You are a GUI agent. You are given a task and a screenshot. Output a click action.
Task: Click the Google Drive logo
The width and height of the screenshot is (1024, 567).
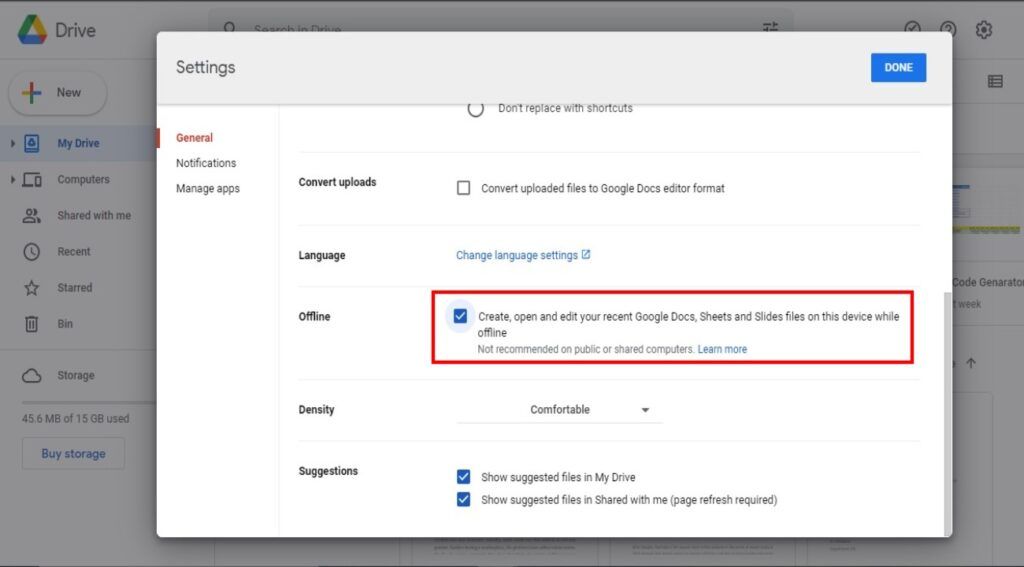click(x=32, y=30)
